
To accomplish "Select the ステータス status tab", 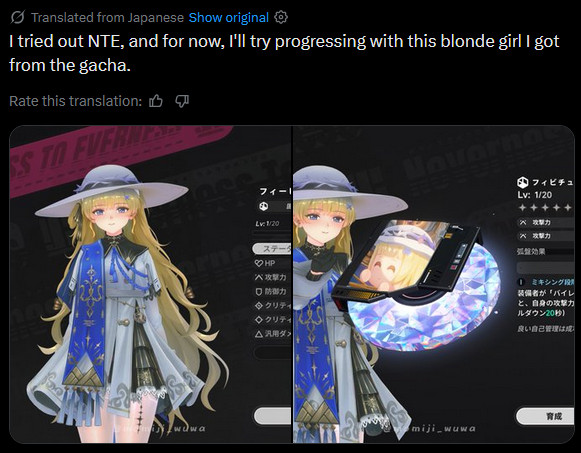I will click(272, 249).
